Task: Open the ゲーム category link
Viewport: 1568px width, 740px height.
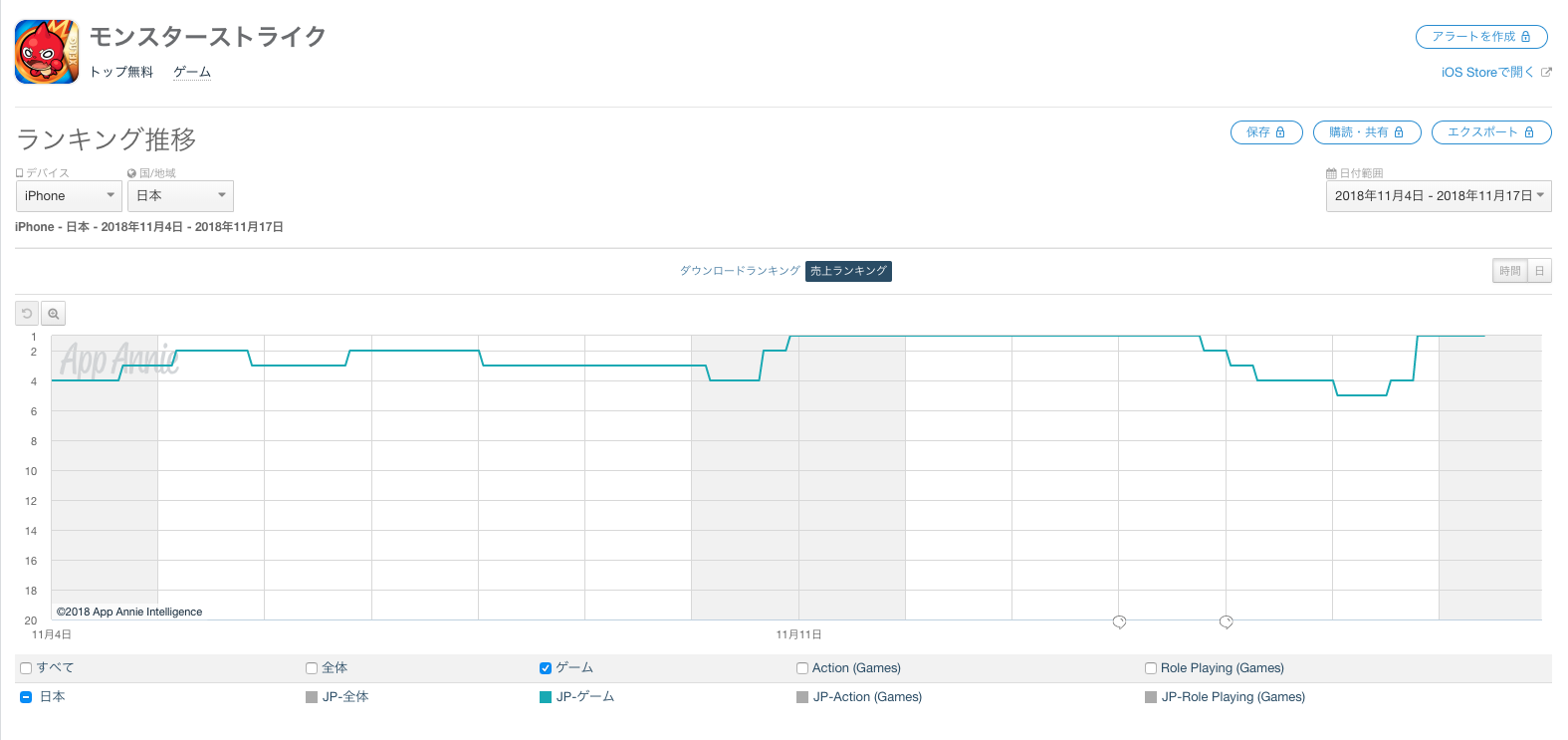Action: point(192,72)
